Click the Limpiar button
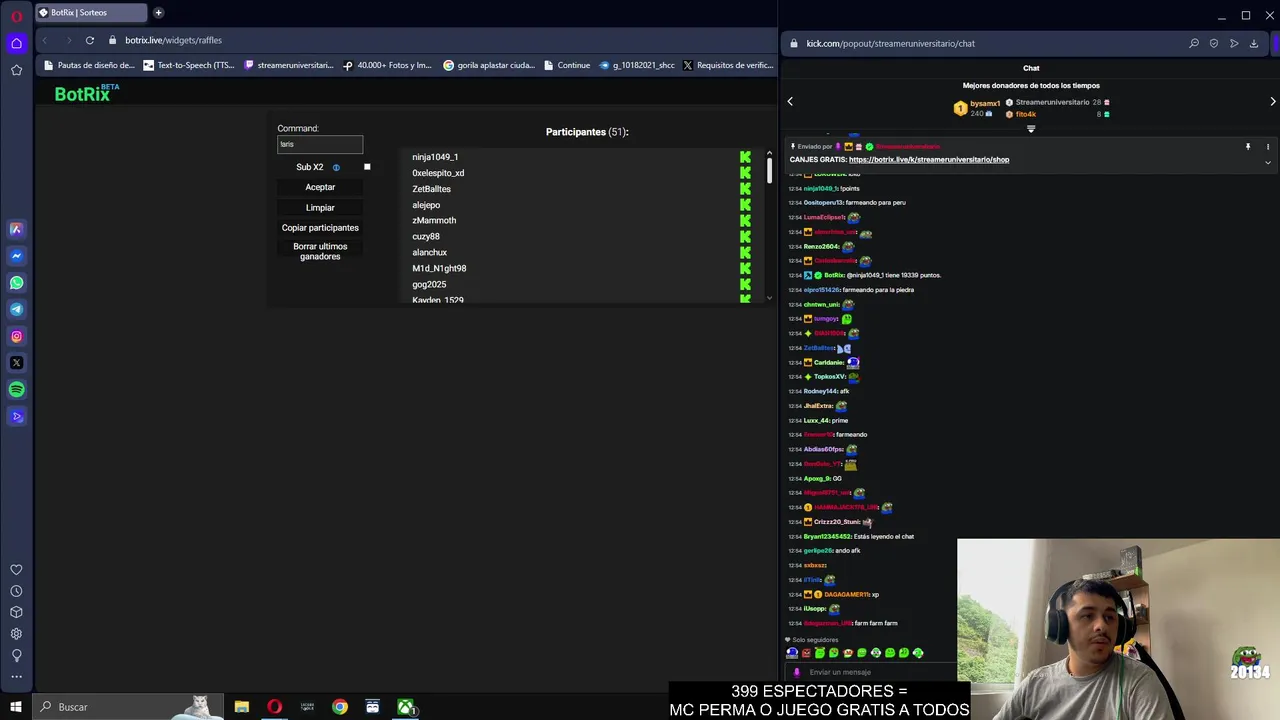 pyautogui.click(x=320, y=207)
